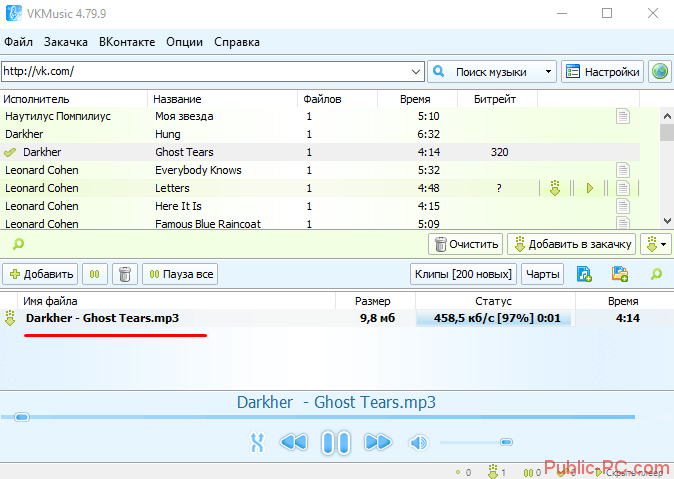Viewport: 674px width, 479px height.
Task: Click track list scrollbar up arrow
Action: point(667,116)
